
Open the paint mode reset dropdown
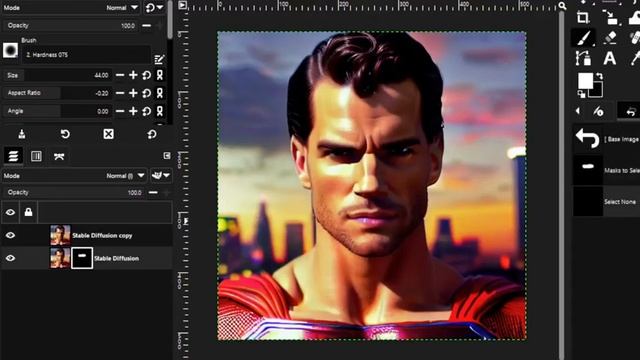click(x=155, y=7)
